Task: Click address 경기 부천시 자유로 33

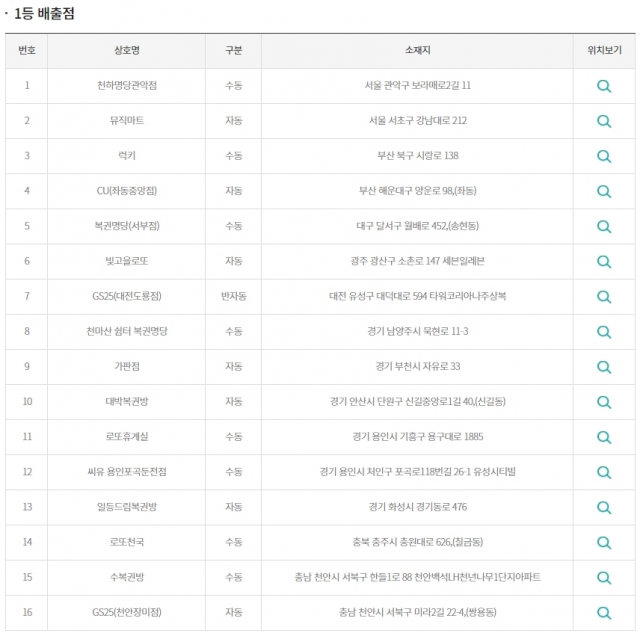Action: (418, 366)
